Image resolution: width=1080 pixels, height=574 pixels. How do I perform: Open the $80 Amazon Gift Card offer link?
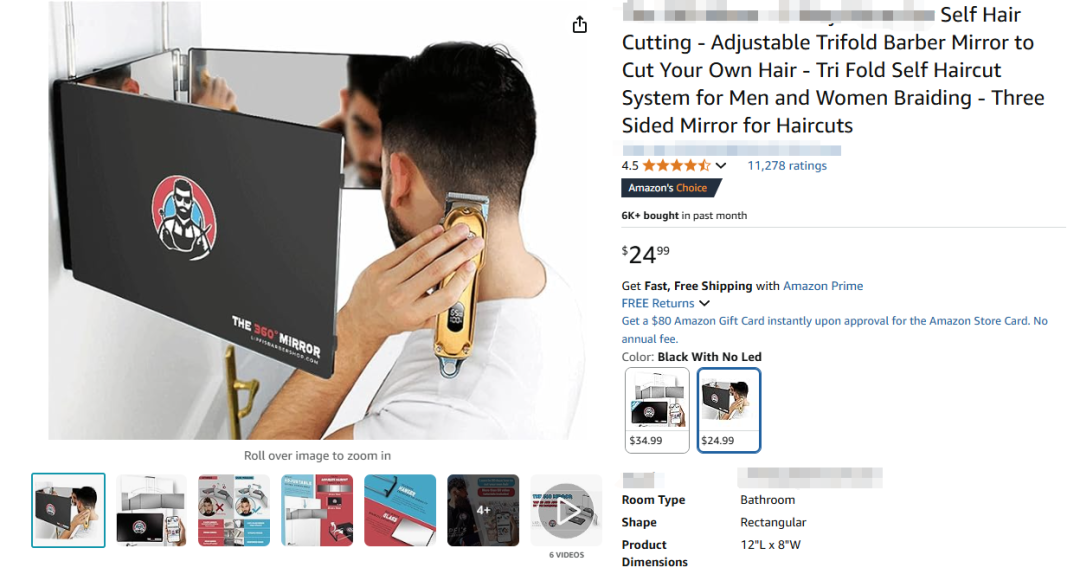click(x=834, y=329)
